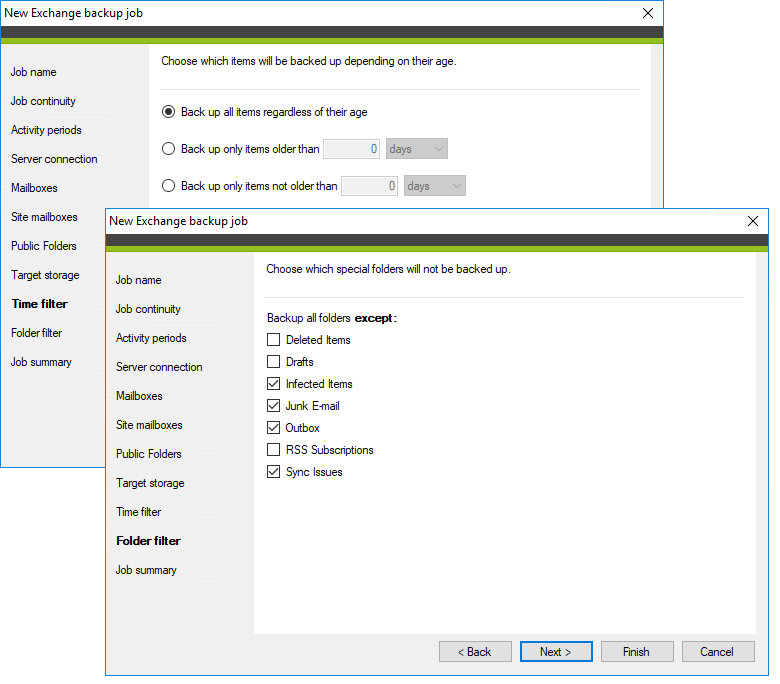
Task: Cancel the backup job wizard
Action: tap(717, 652)
